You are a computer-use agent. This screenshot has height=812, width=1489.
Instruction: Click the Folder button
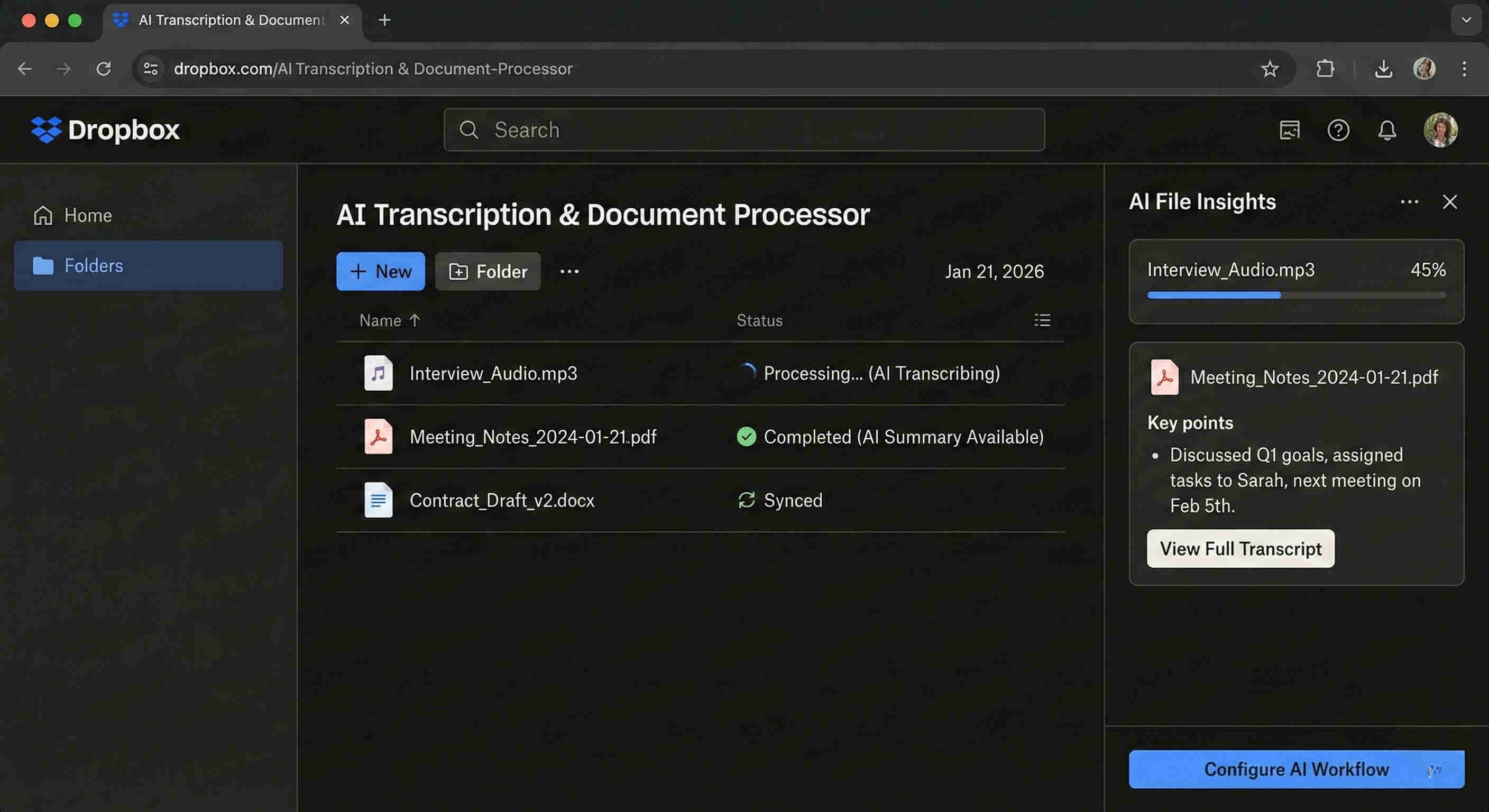pos(488,271)
